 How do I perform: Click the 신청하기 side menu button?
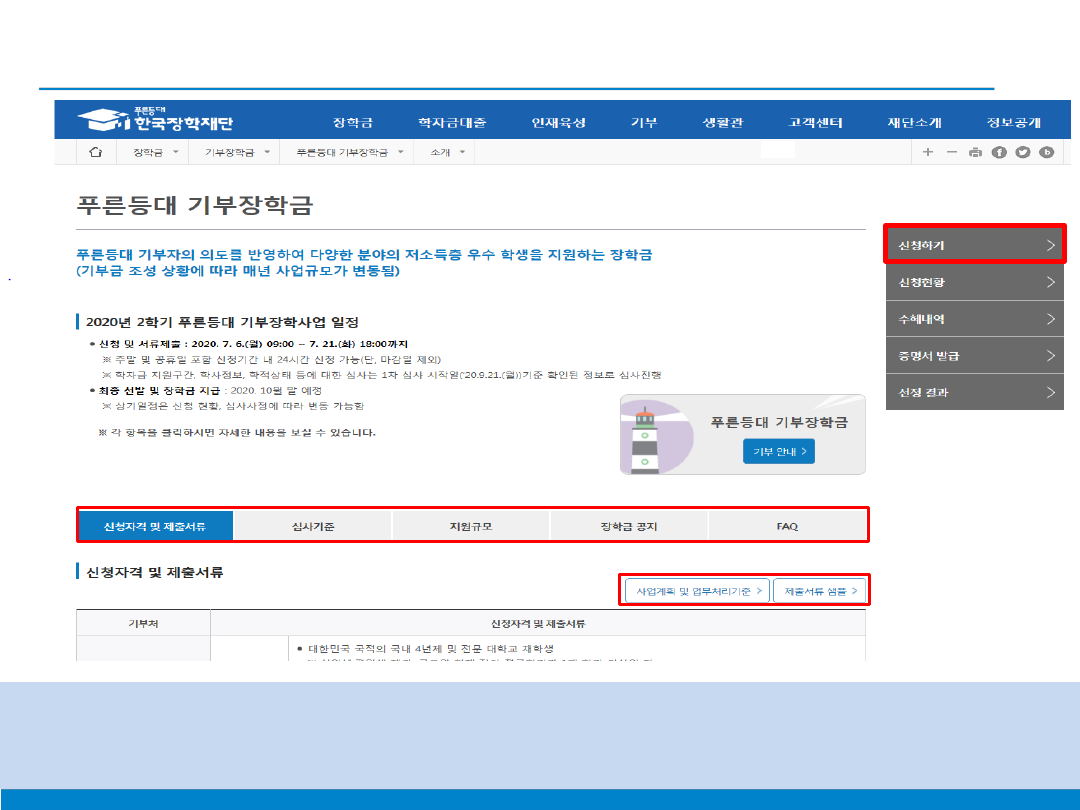[975, 245]
